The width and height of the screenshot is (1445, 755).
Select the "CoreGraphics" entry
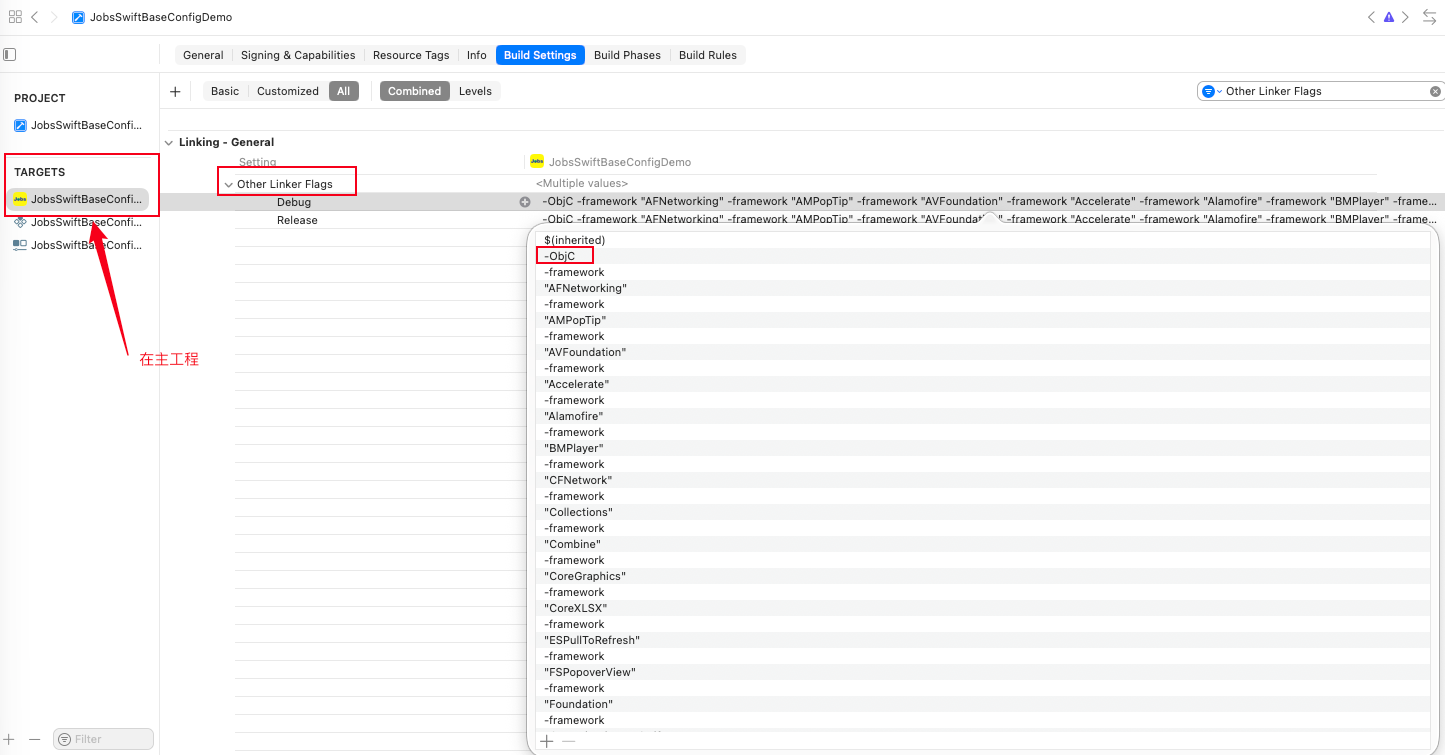(x=585, y=576)
